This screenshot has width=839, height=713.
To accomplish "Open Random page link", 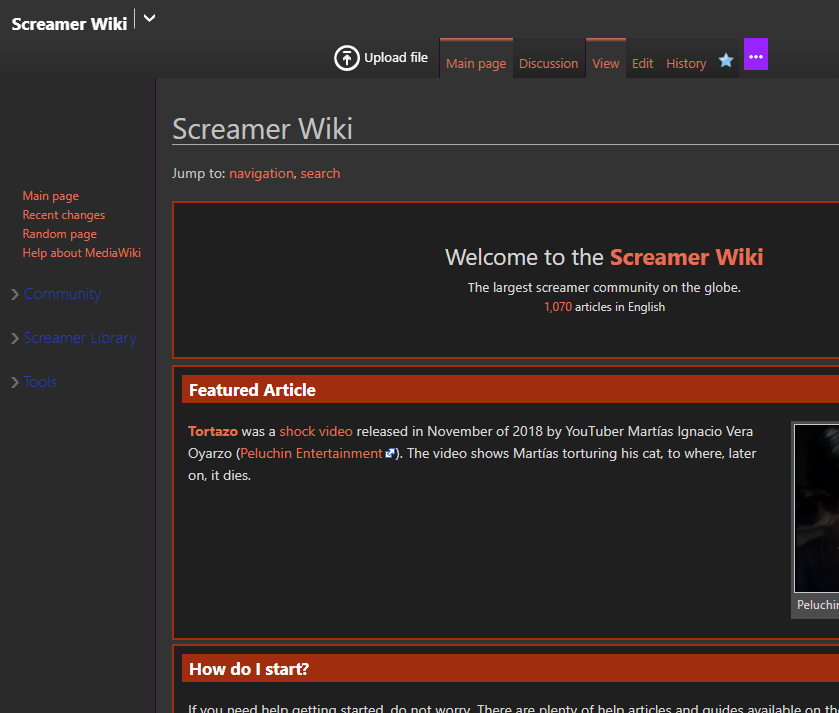I will coord(59,234).
